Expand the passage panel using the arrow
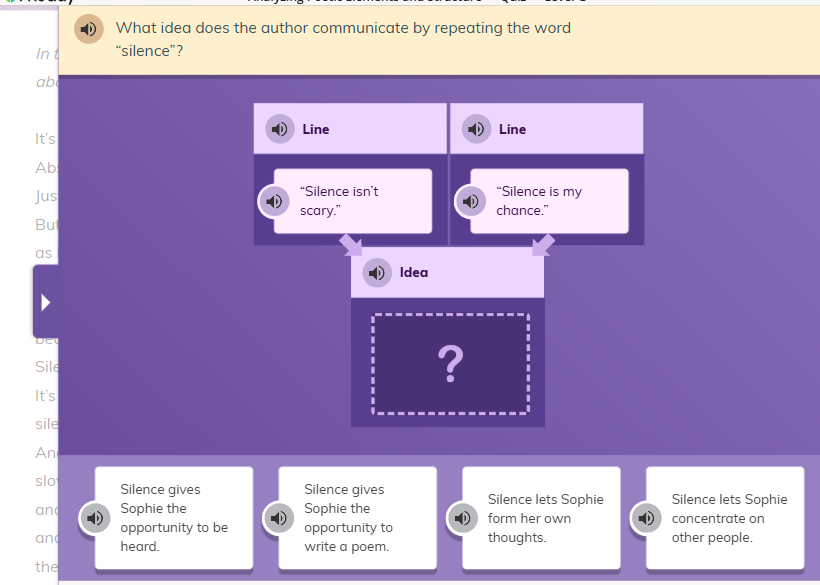Image resolution: width=820 pixels, height=585 pixels. point(43,300)
